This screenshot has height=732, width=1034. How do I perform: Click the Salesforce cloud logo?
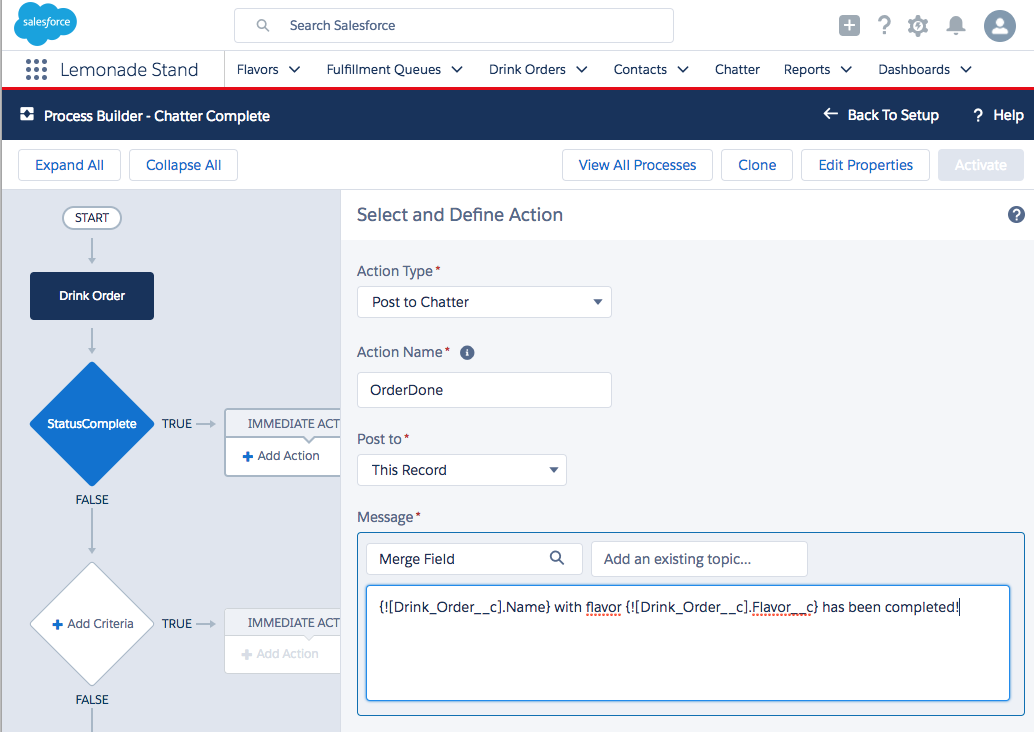click(x=45, y=24)
